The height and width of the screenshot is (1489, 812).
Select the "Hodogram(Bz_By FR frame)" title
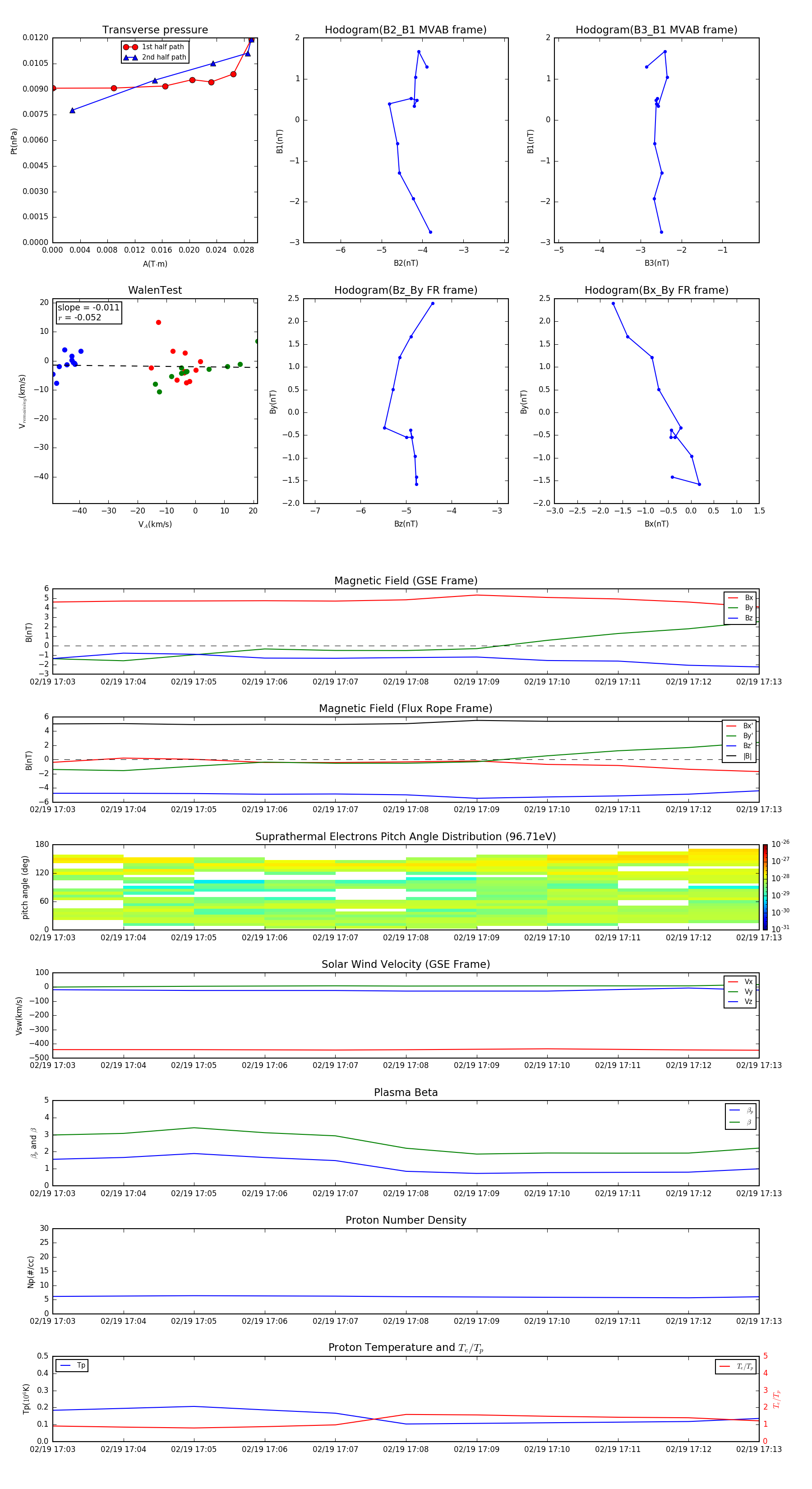(x=406, y=290)
